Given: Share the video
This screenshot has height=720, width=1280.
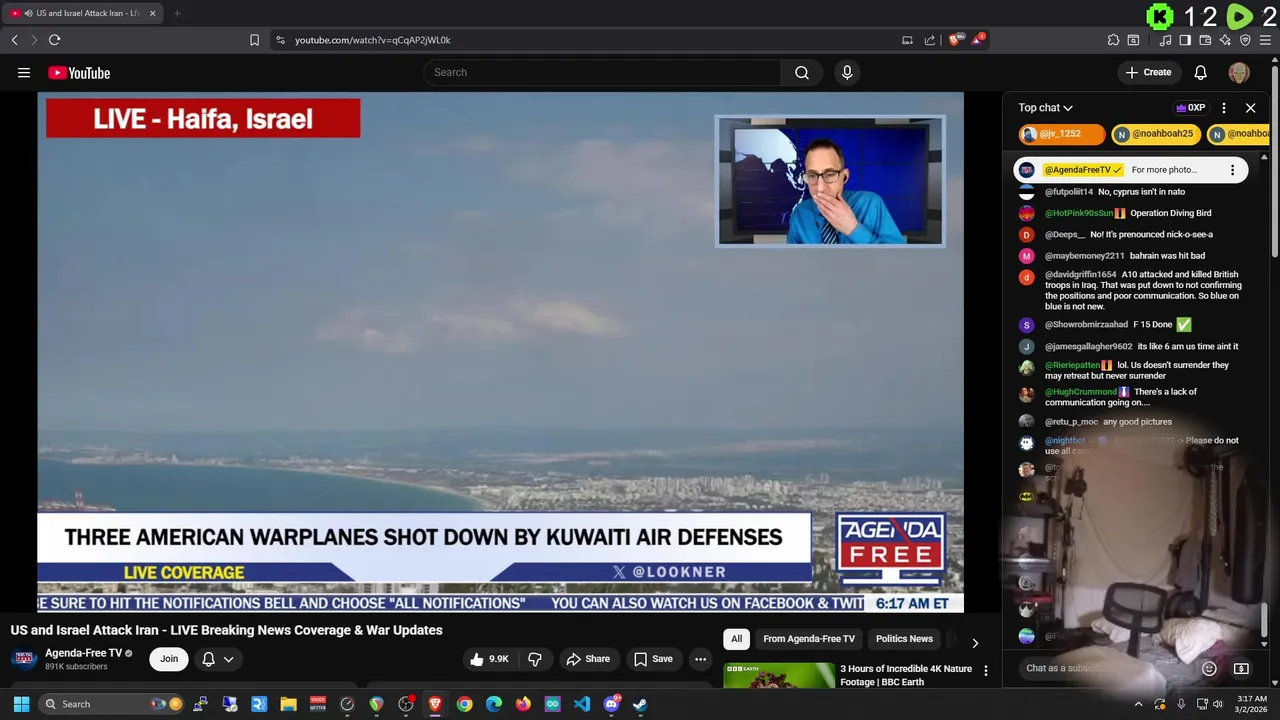Looking at the screenshot, I should pyautogui.click(x=588, y=659).
